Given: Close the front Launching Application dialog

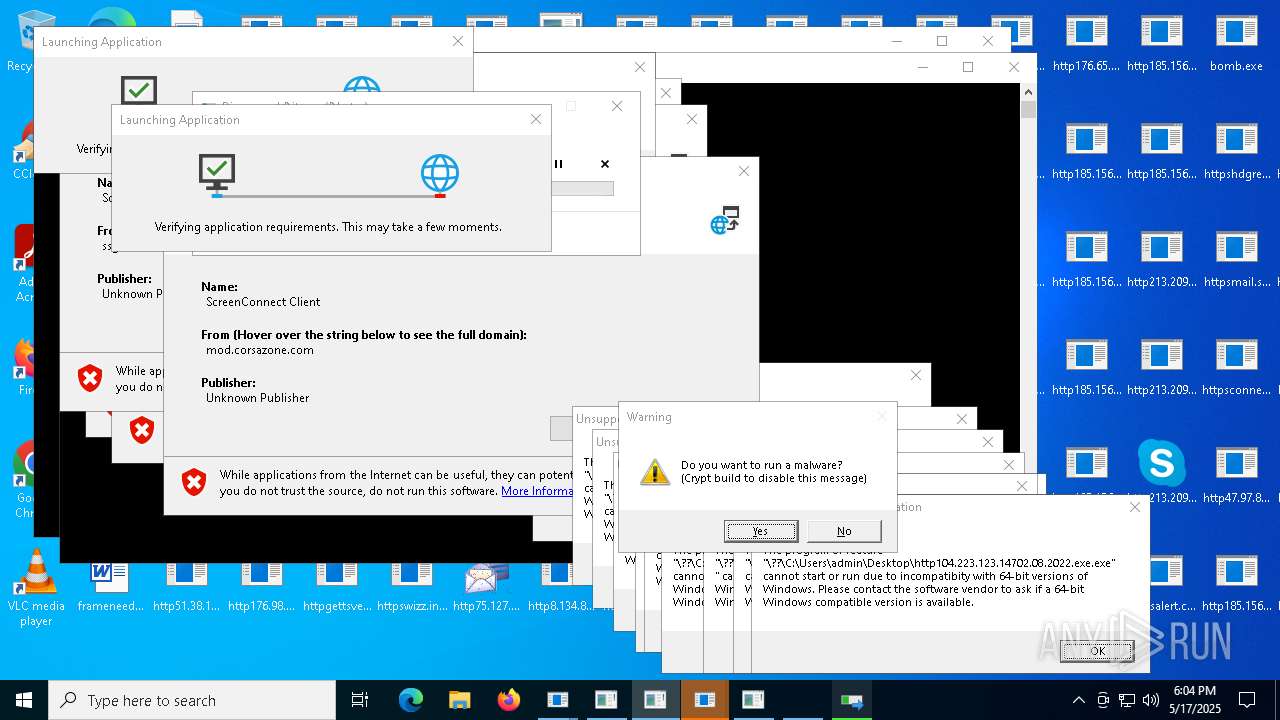Looking at the screenshot, I should coord(536,119).
